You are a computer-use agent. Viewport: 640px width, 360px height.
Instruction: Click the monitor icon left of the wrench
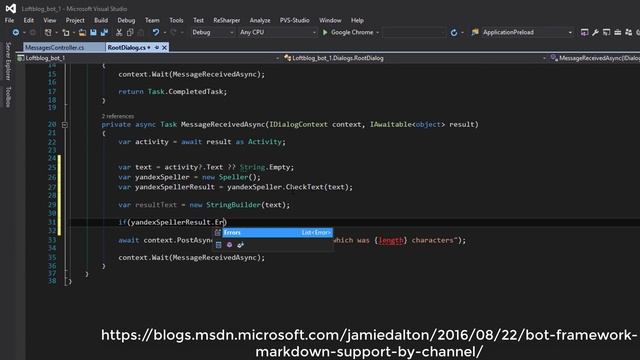(x=584, y=32)
